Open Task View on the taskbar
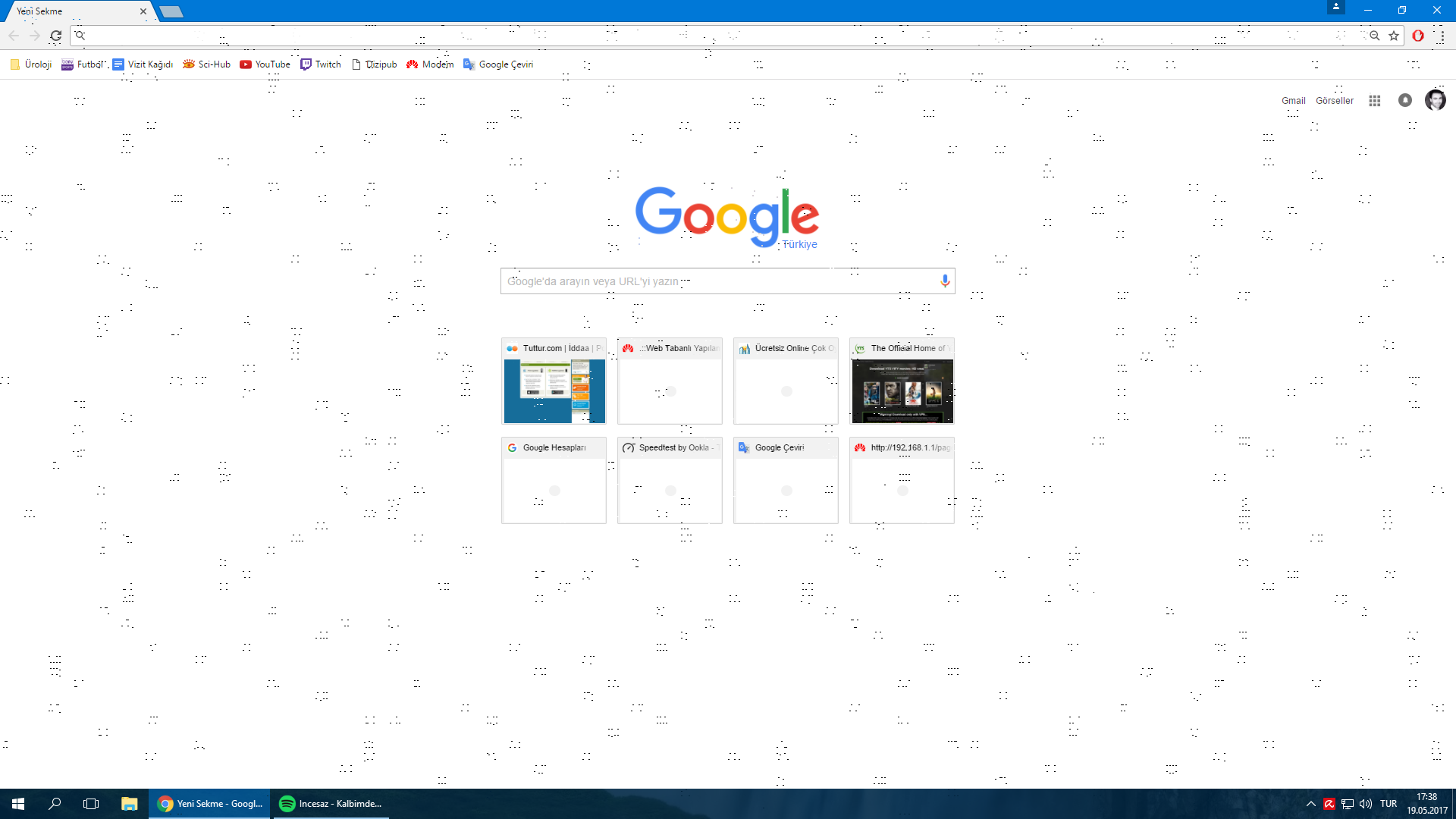The width and height of the screenshot is (1456, 819). (91, 804)
